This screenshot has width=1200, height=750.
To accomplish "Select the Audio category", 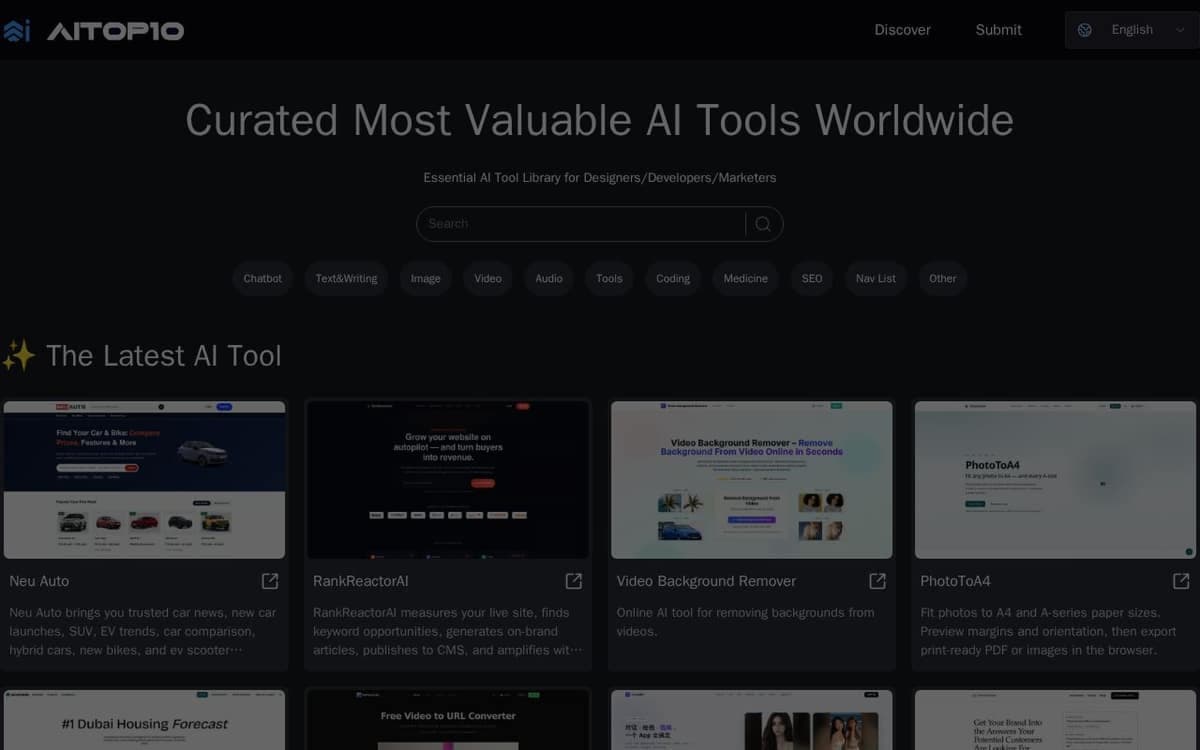I will (x=549, y=279).
